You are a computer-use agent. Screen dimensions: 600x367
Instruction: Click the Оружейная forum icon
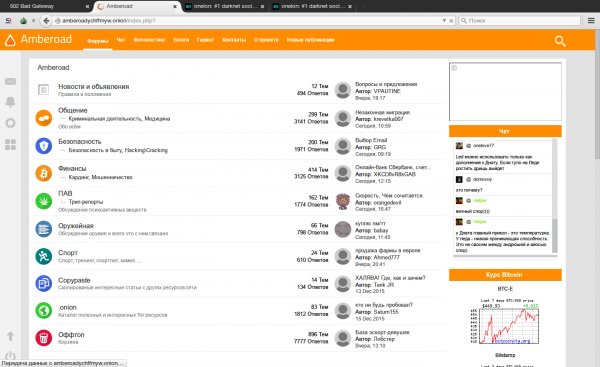(x=44, y=229)
